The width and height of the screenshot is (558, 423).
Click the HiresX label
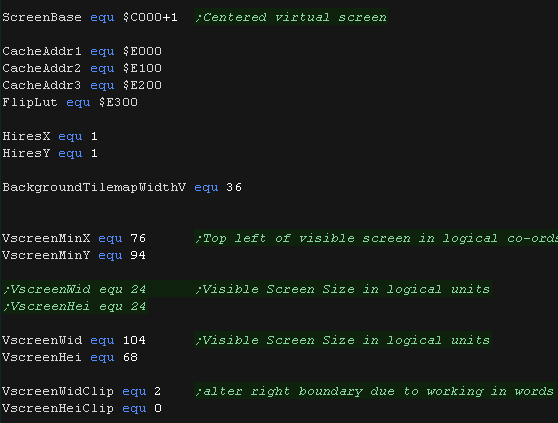click(x=26, y=136)
